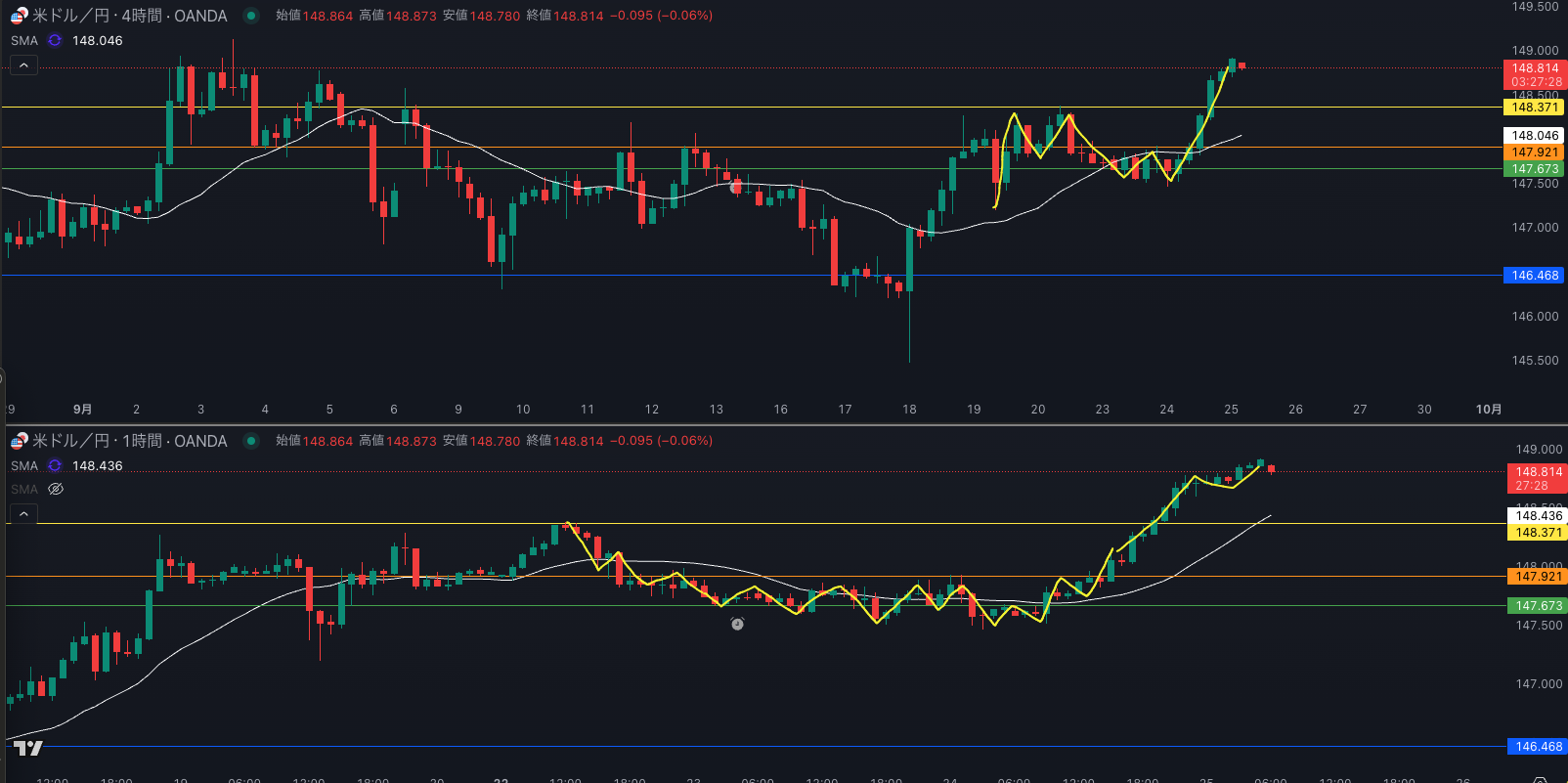This screenshot has width=1568, height=783.
Task: Open the TradingView logo in bottom-left corner
Action: 28,748
